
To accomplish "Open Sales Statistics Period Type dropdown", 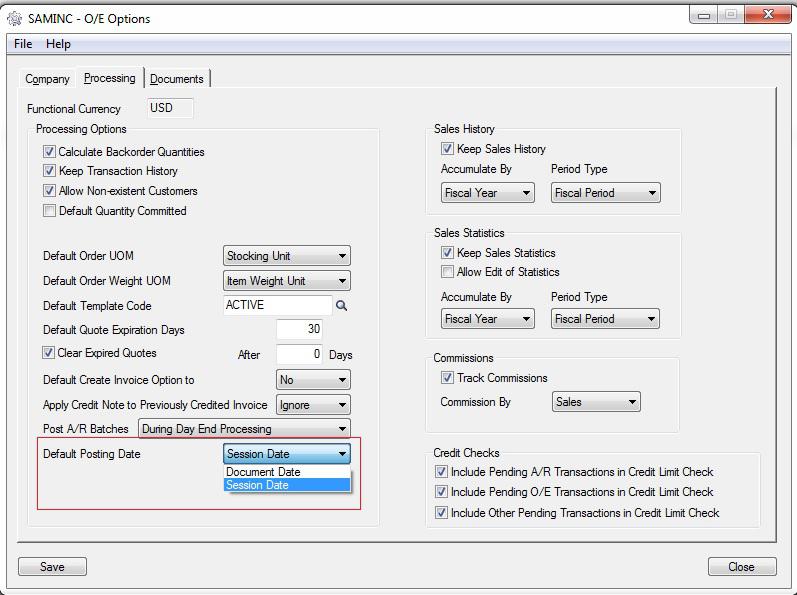I will pos(605,319).
